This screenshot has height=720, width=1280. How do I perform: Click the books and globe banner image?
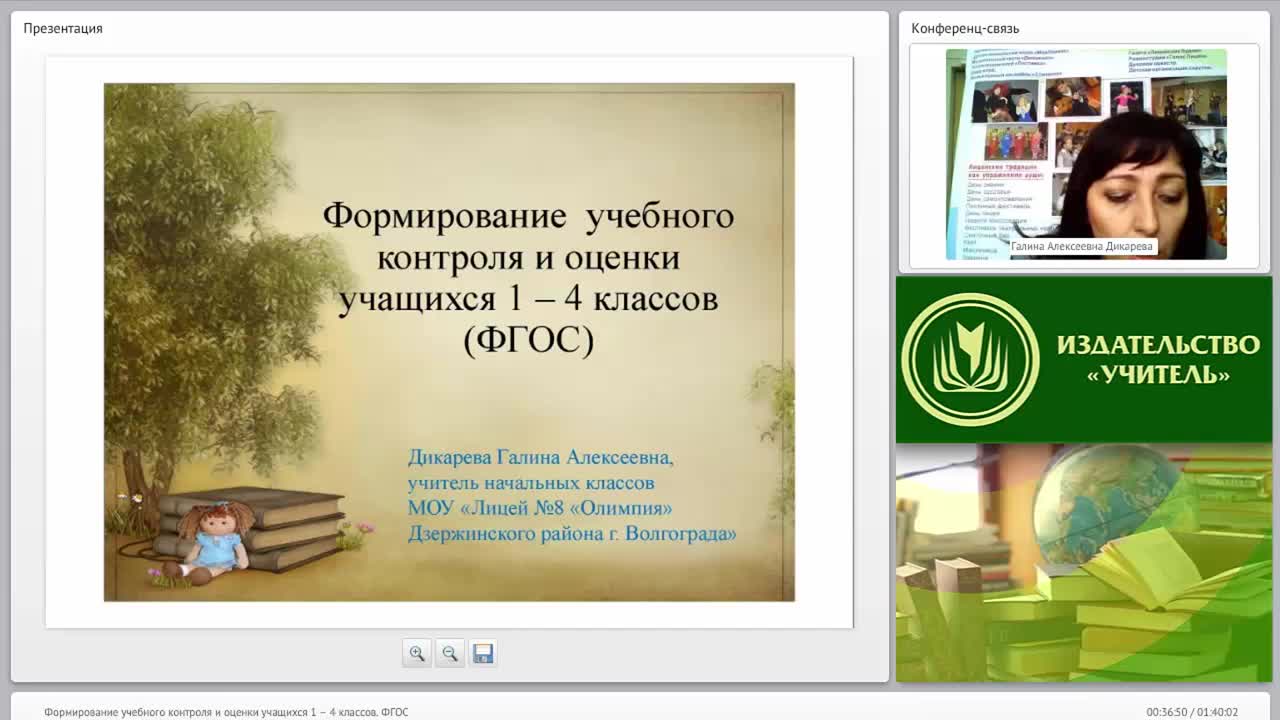[1084, 563]
